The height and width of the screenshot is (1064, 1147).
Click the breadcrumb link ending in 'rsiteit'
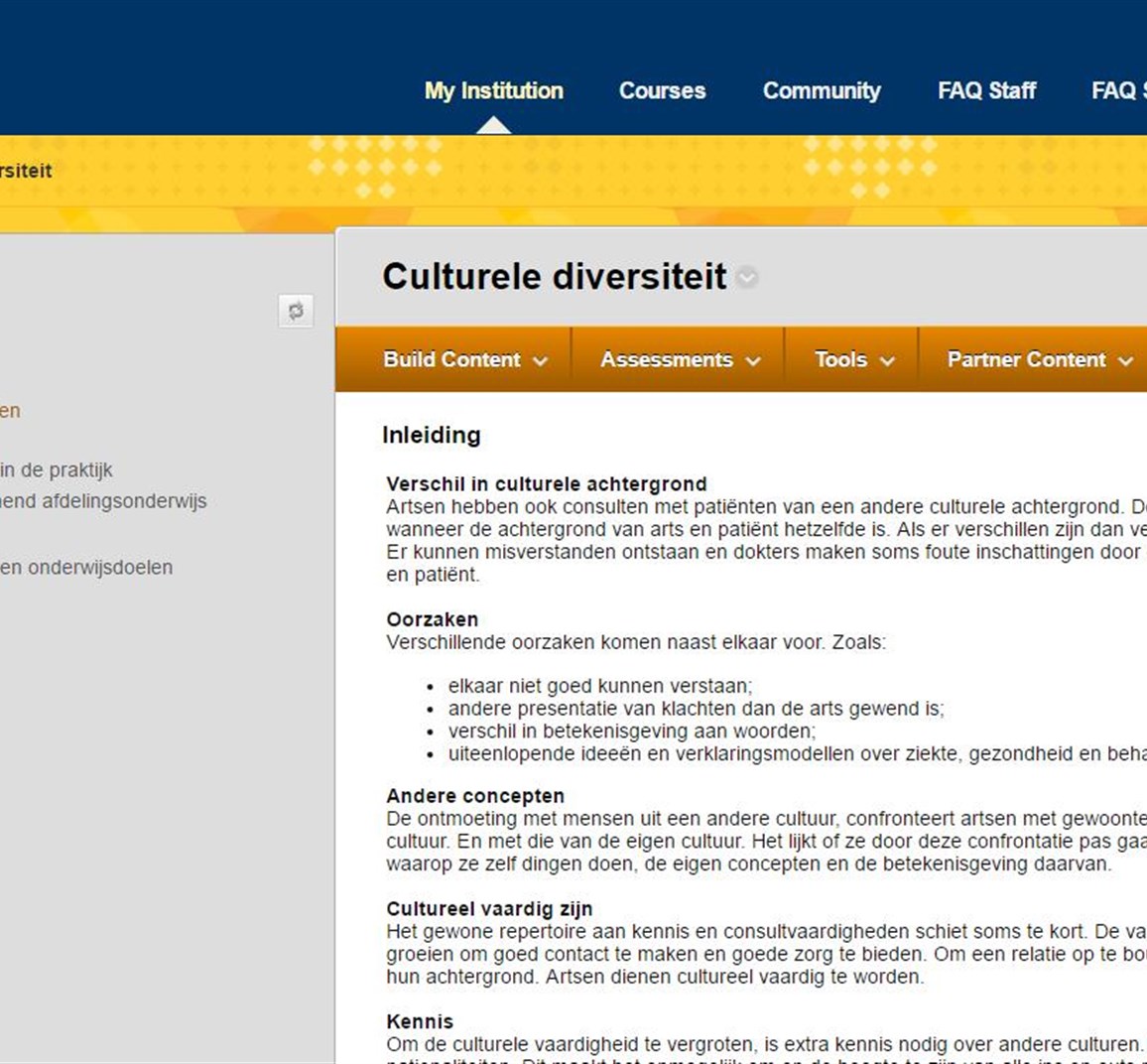(25, 170)
